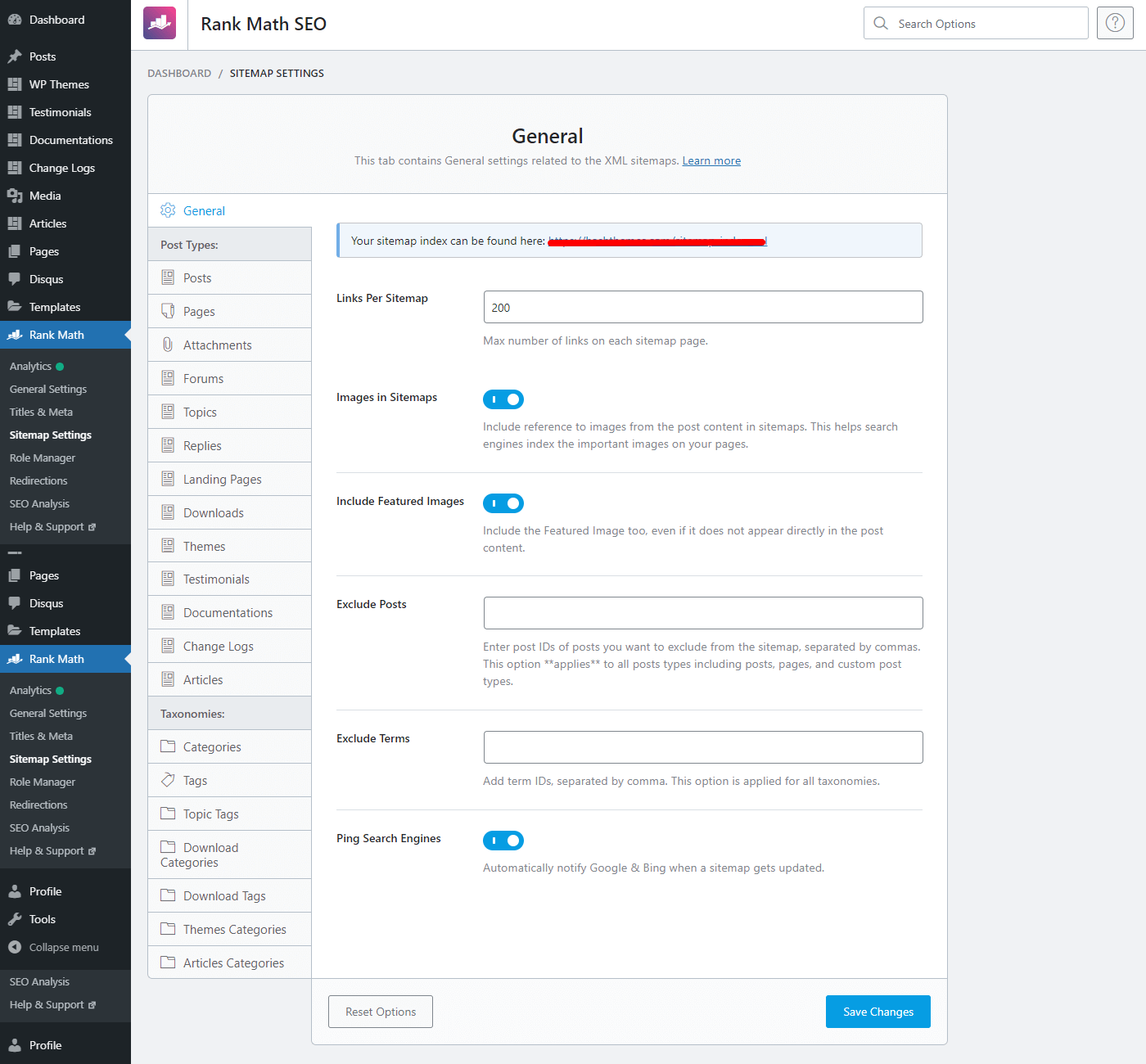Image resolution: width=1146 pixels, height=1064 pixels.
Task: Click the "Include Featured Images" label
Action: tap(400, 501)
